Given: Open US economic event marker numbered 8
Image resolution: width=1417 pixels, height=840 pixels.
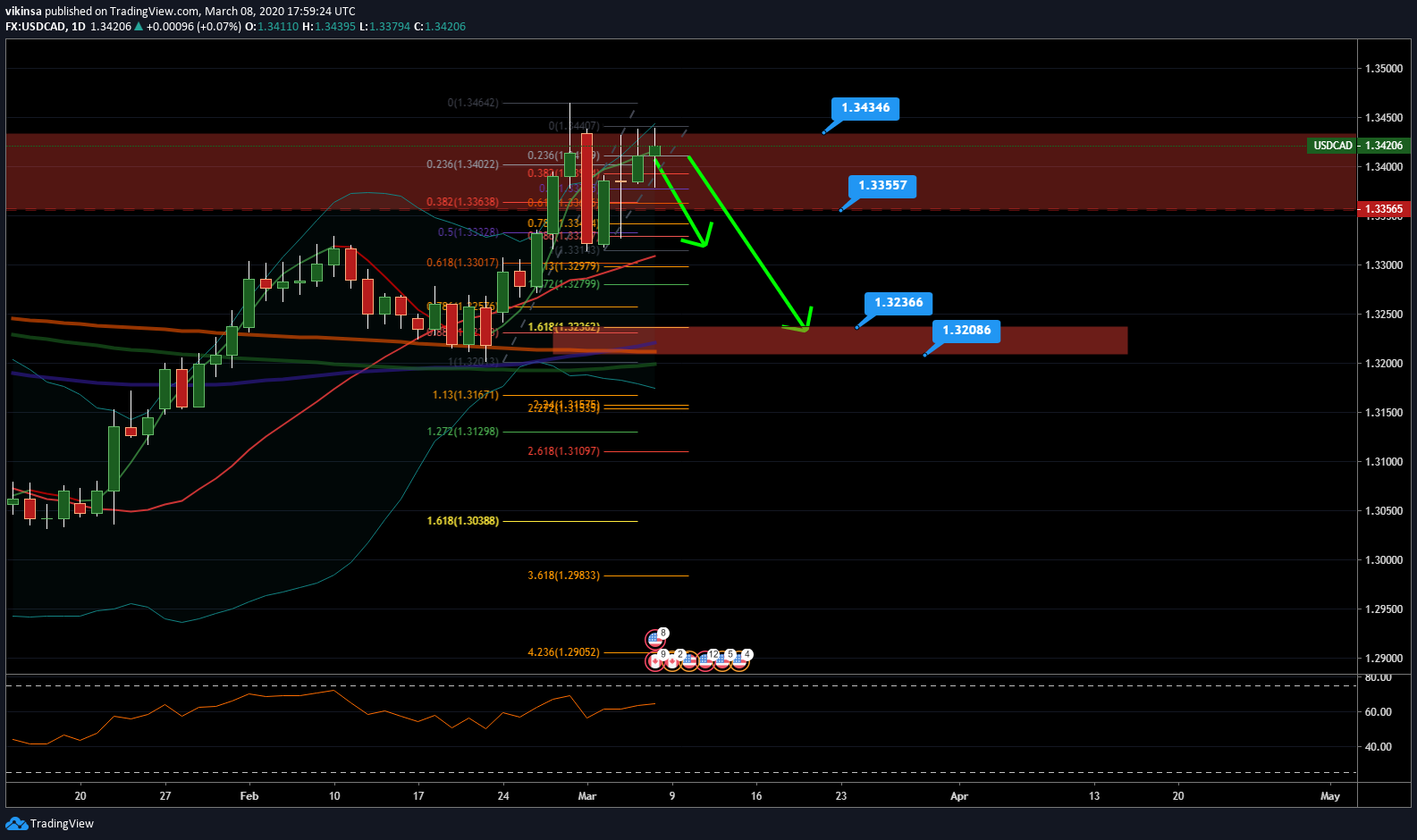Looking at the screenshot, I should click(655, 640).
